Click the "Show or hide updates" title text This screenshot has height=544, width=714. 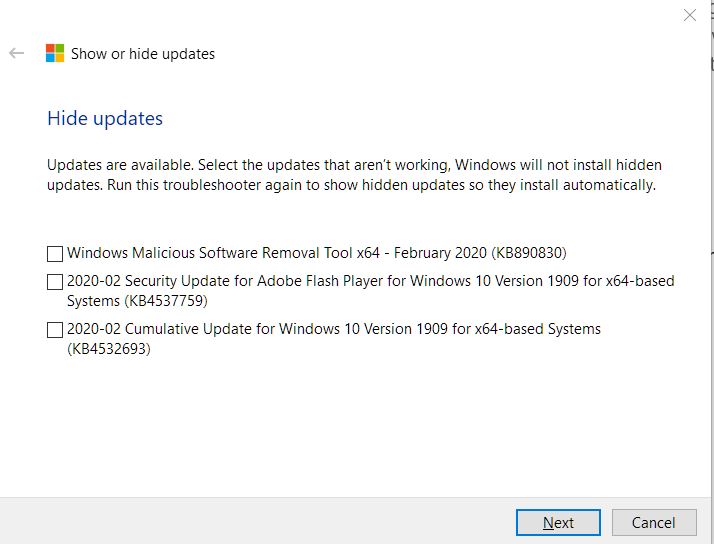coord(142,54)
